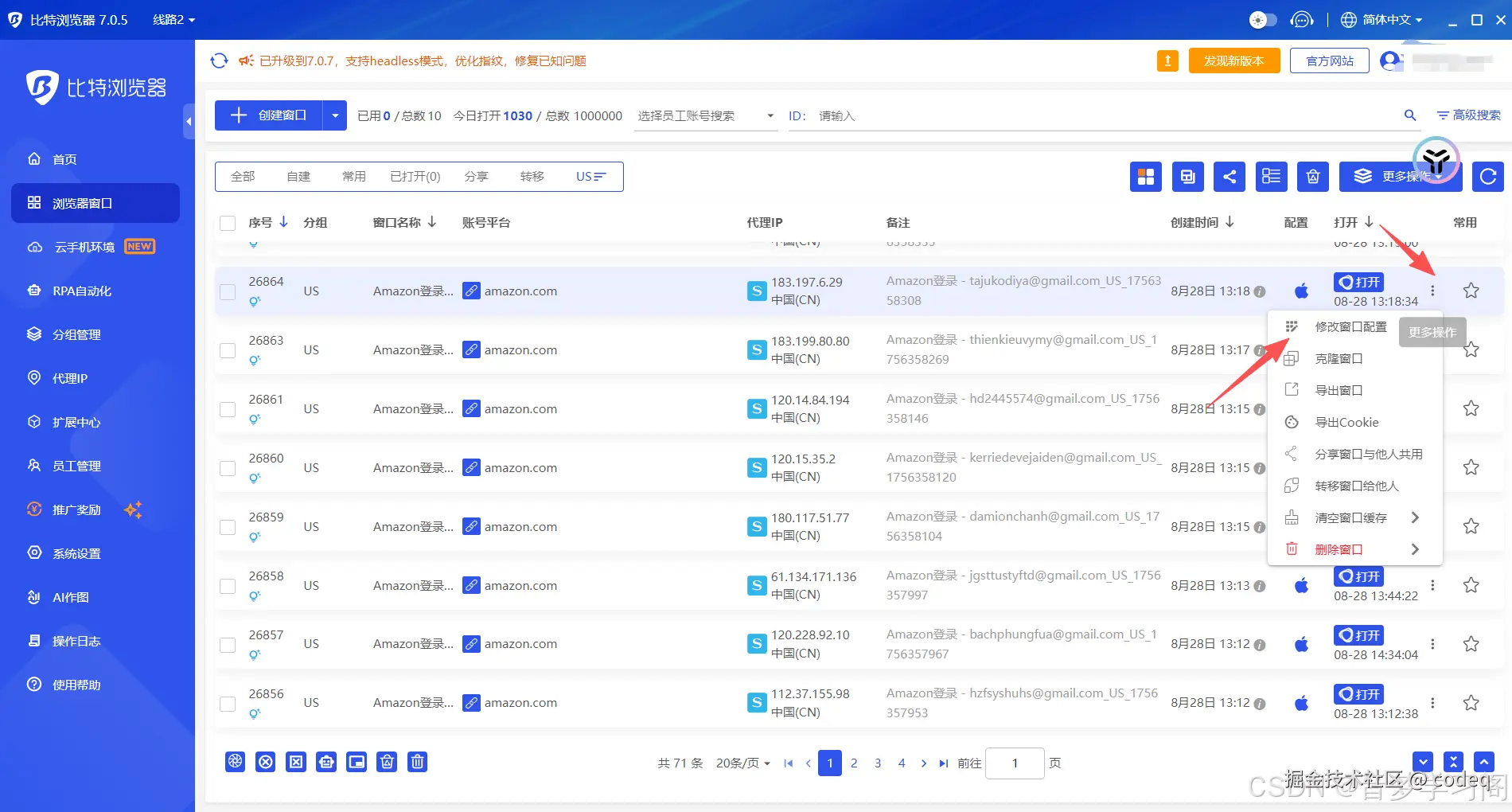Click the down chevron button at bottom right
Screen dimensions: 1512x812
[x=1424, y=762]
